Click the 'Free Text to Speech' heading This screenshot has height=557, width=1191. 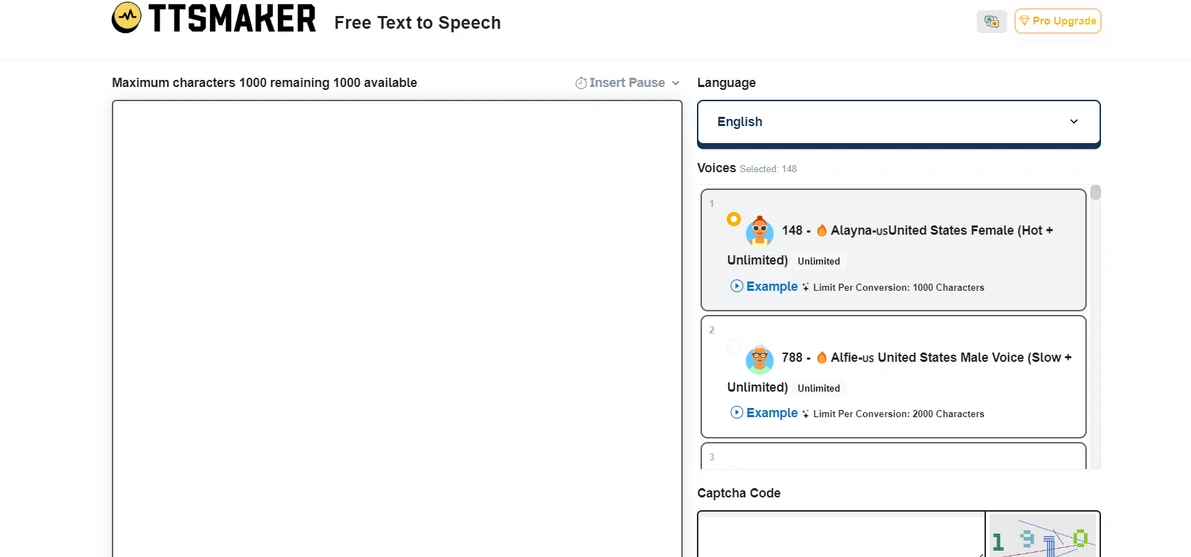pyautogui.click(x=418, y=23)
